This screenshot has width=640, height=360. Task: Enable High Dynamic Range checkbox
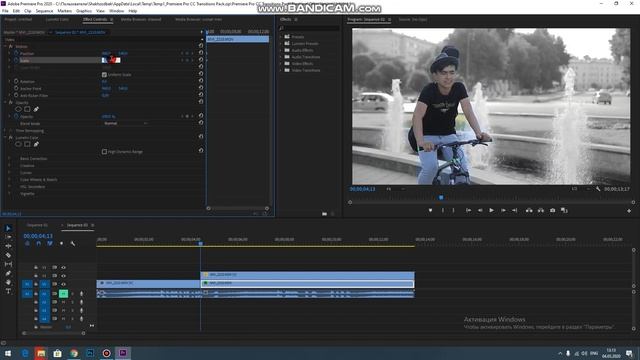coord(104,152)
